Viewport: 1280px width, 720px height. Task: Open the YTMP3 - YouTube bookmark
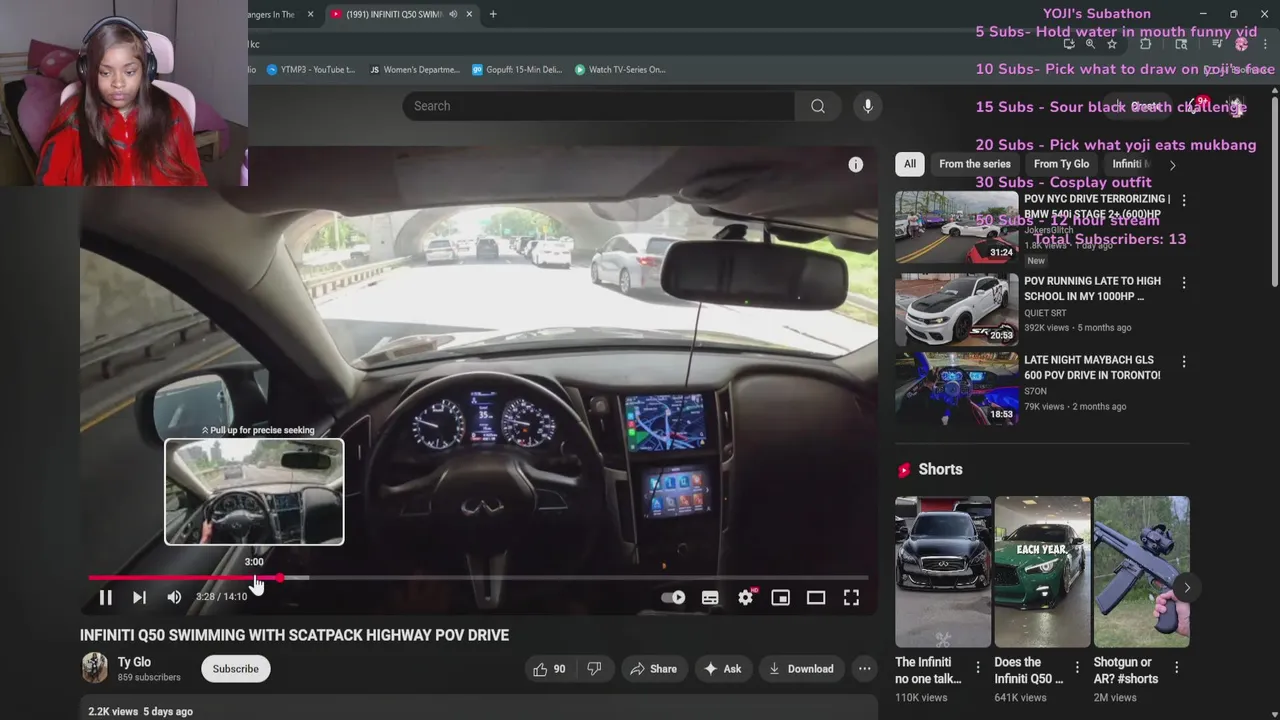311,70
